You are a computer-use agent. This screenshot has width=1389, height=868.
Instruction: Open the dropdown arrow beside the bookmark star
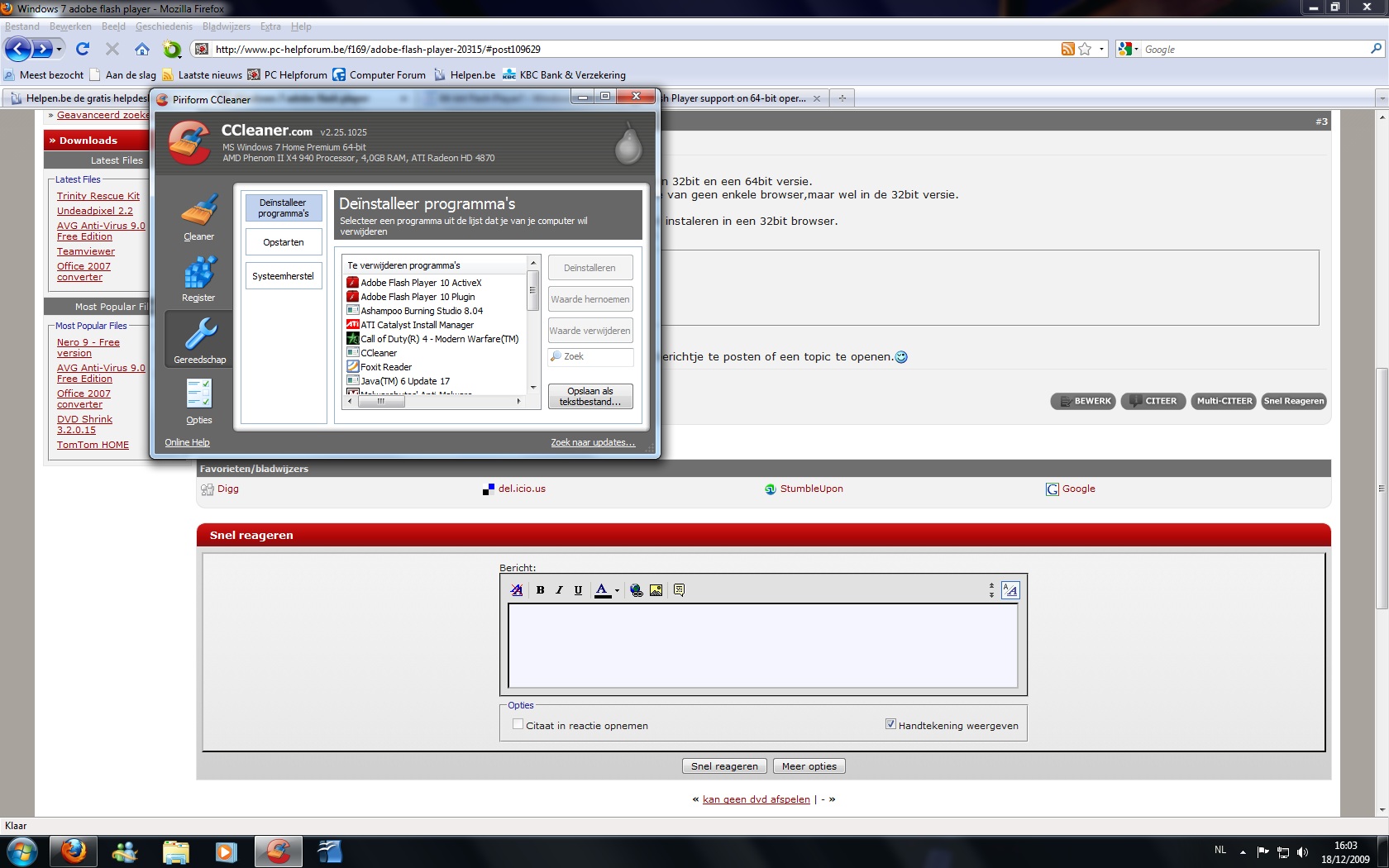[1101, 50]
